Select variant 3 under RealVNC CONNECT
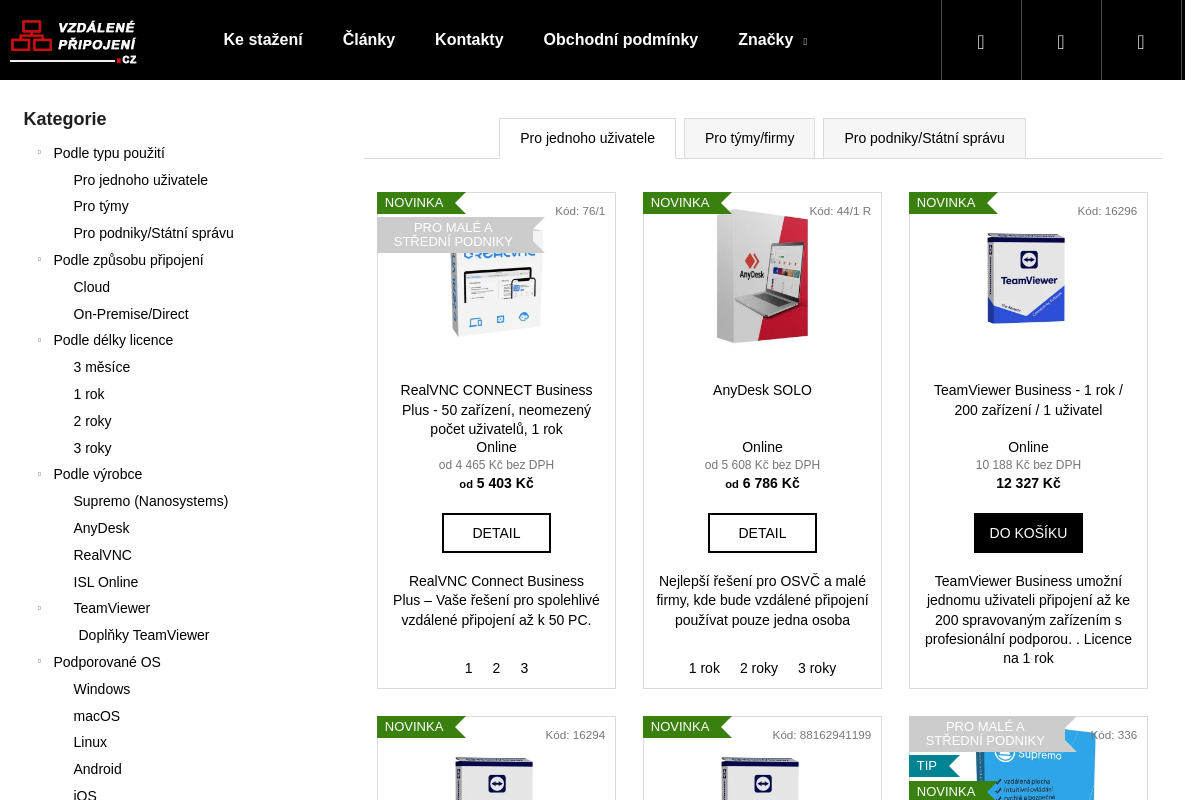The height and width of the screenshot is (800, 1200). click(524, 668)
